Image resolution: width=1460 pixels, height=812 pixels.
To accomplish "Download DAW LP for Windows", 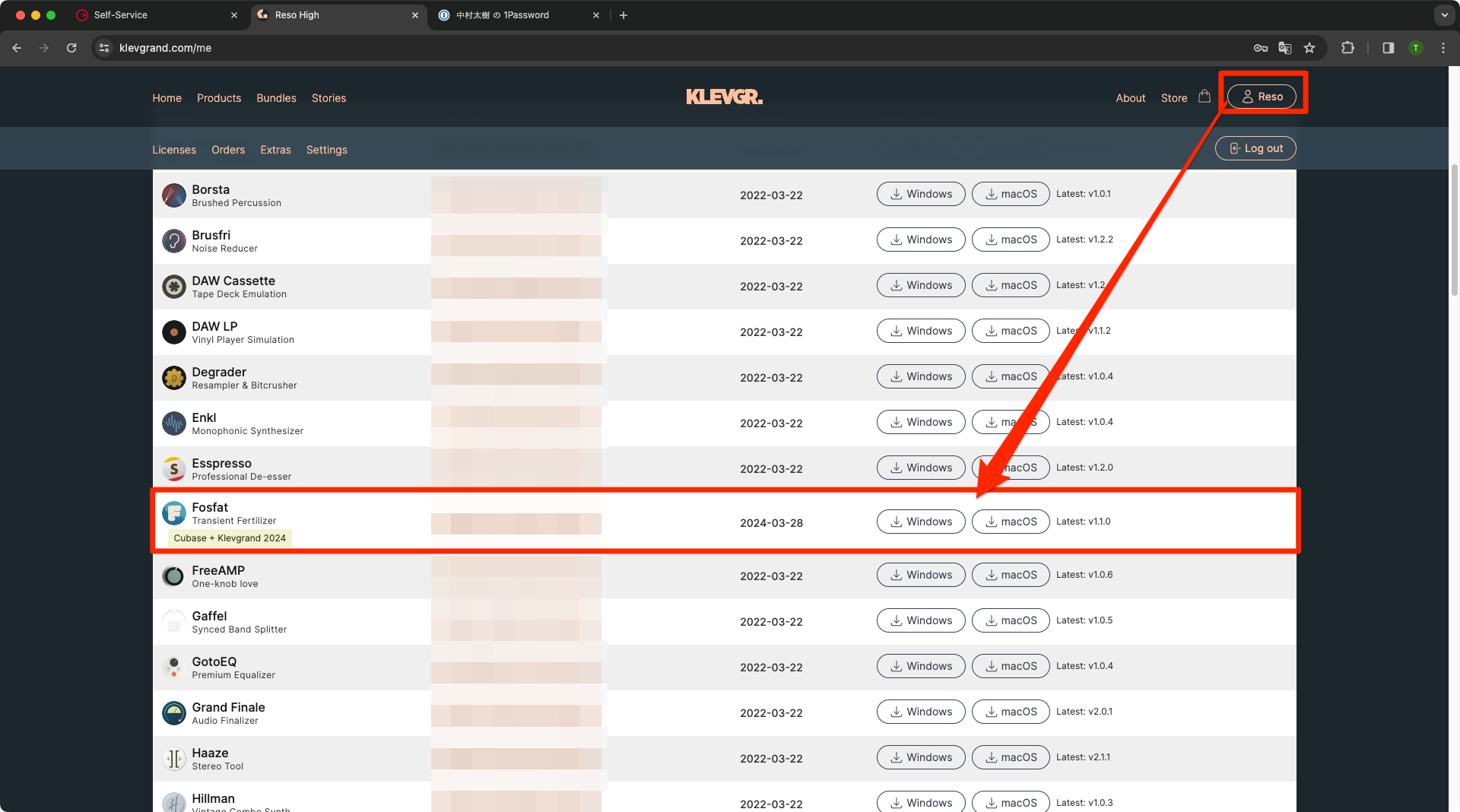I will click(921, 331).
